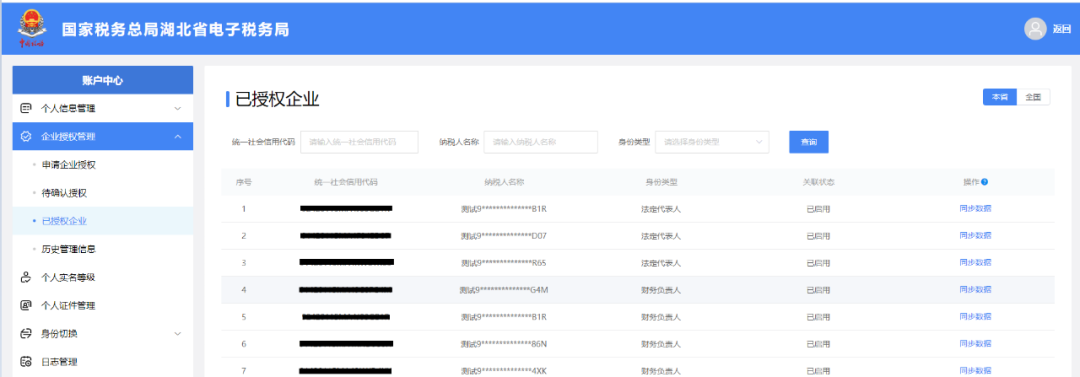
Task: Click 同步数据 in row 6
Action: coord(975,343)
